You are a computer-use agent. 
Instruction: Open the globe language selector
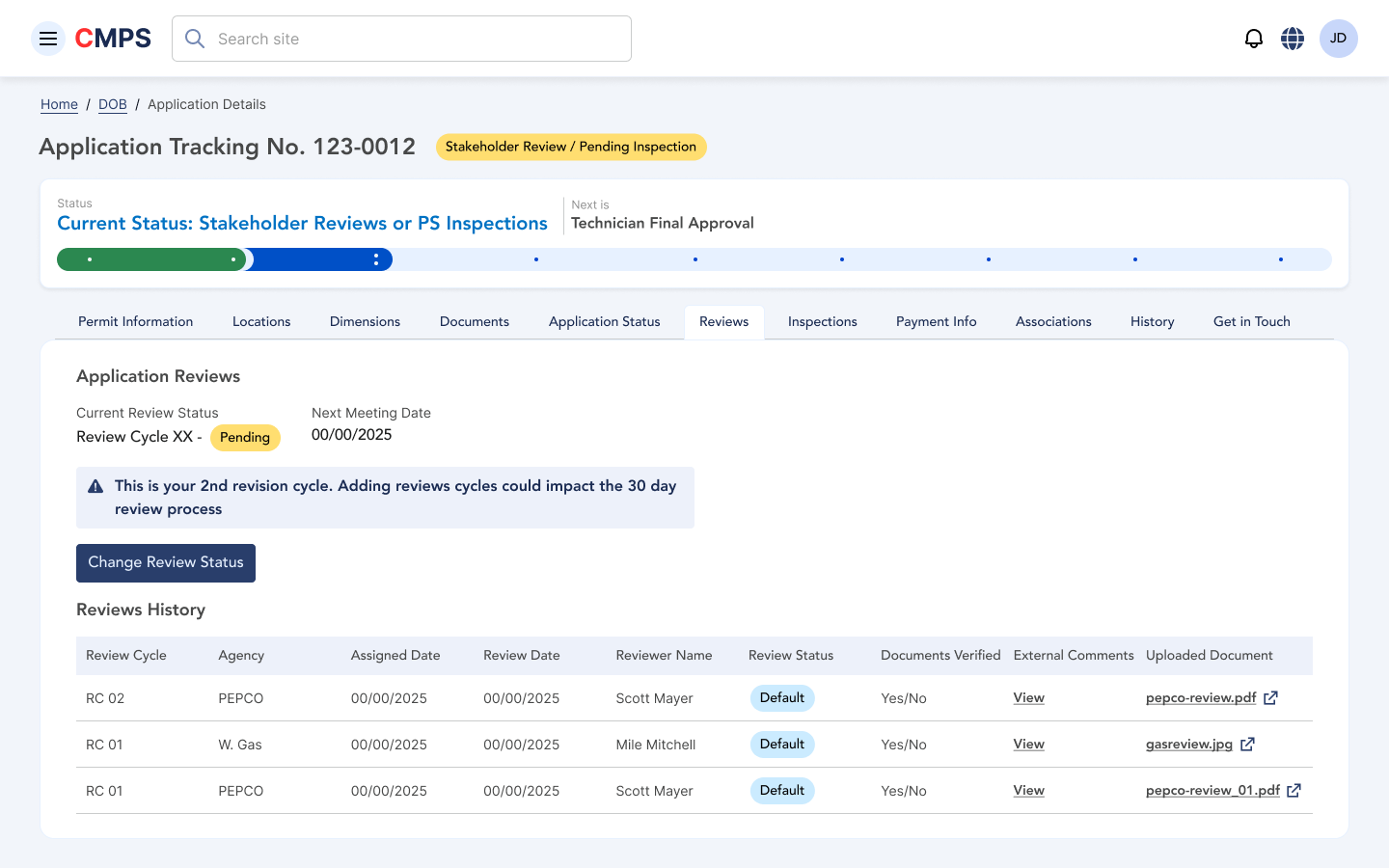[1293, 39]
